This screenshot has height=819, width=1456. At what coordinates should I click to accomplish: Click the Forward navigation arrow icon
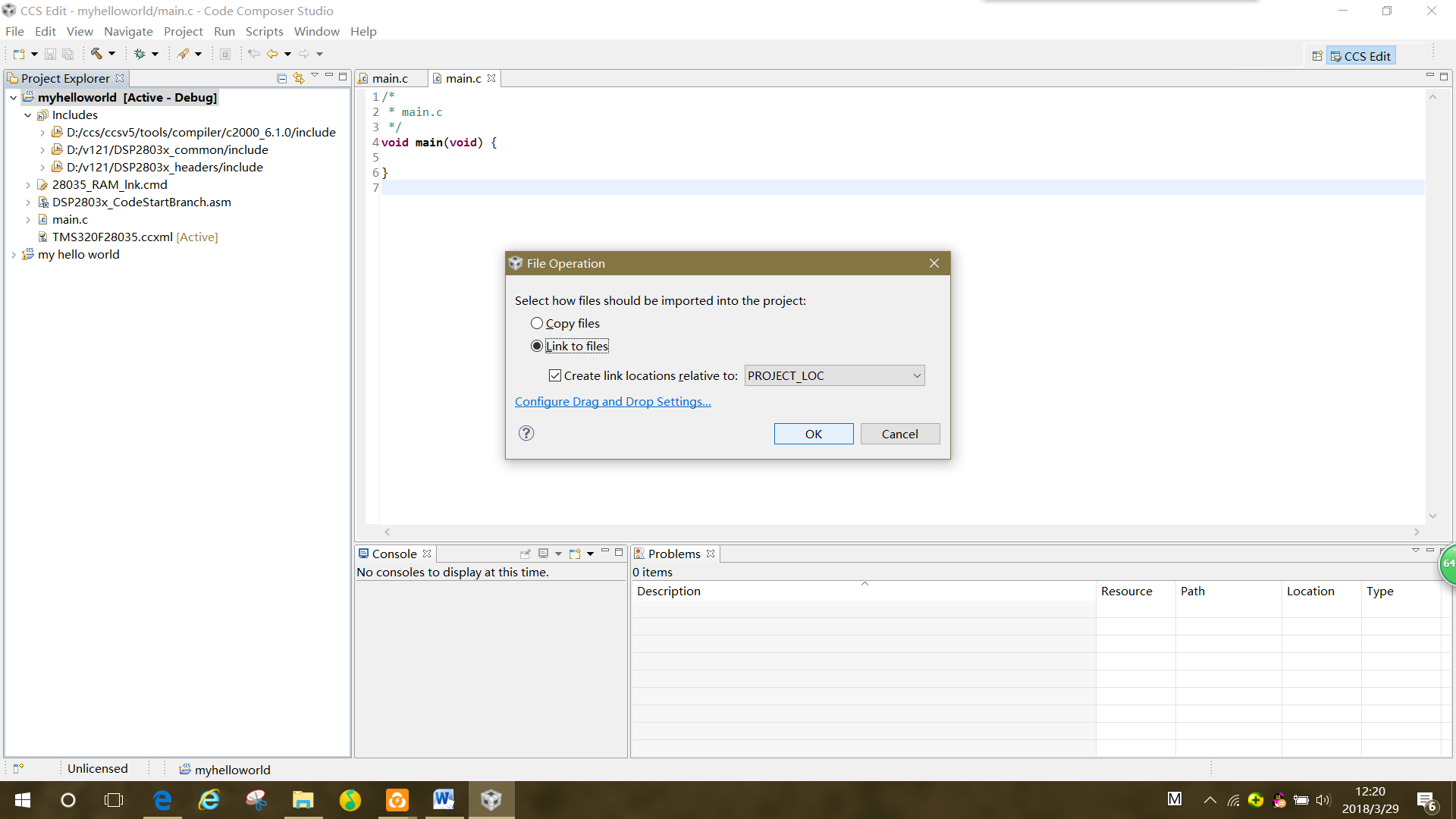(304, 54)
